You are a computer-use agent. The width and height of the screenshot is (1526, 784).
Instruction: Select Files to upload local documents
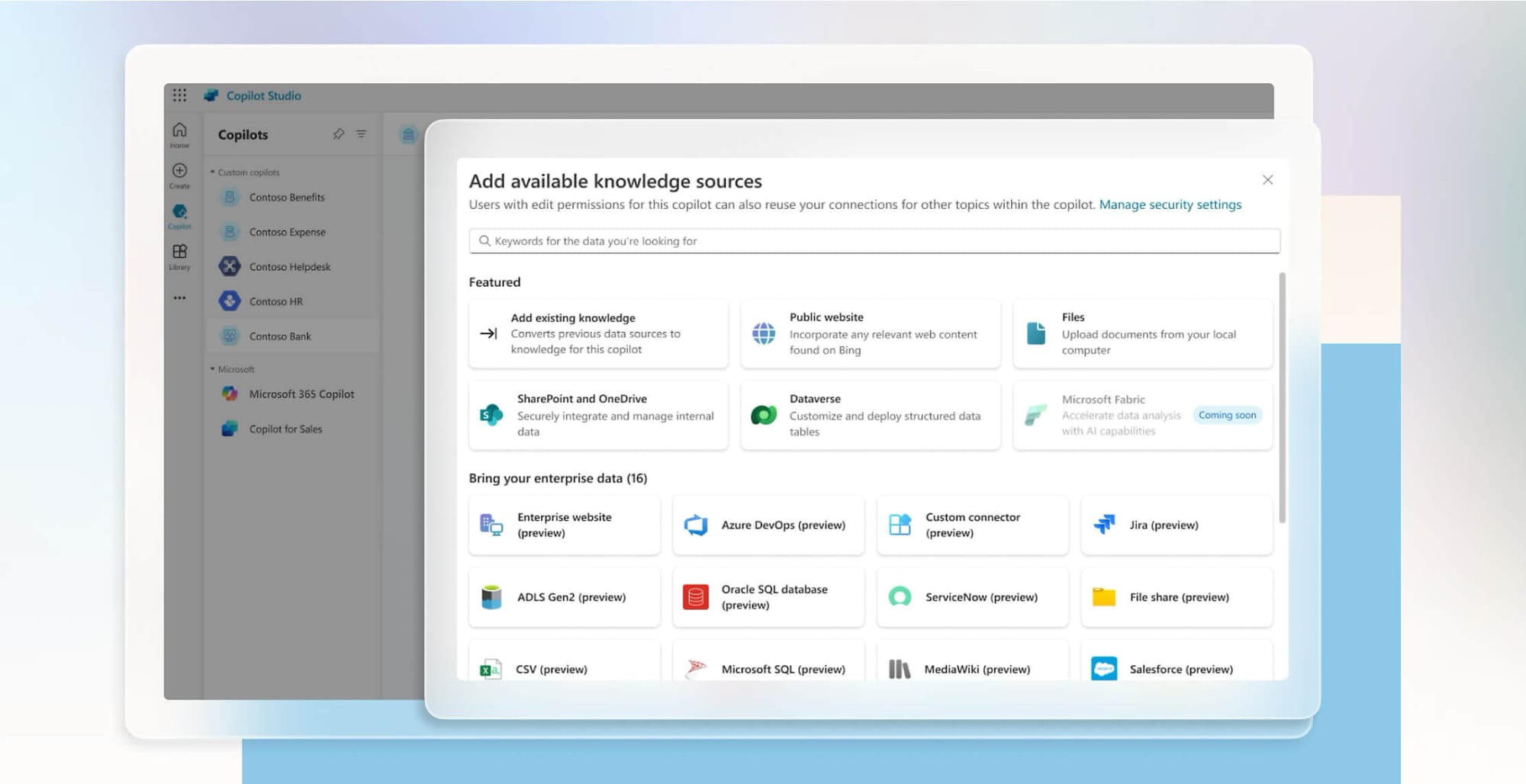pyautogui.click(x=1141, y=333)
